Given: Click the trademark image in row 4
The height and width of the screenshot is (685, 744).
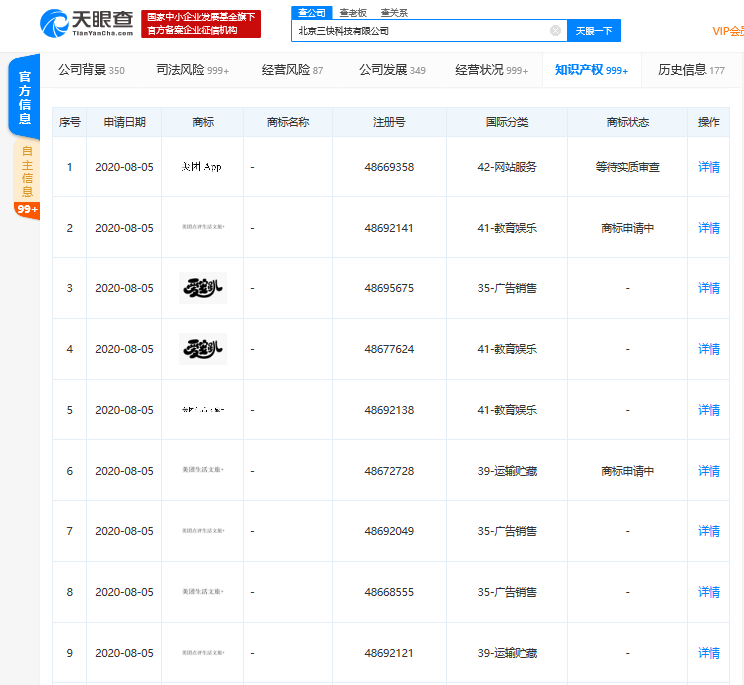Looking at the screenshot, I should click(202, 349).
